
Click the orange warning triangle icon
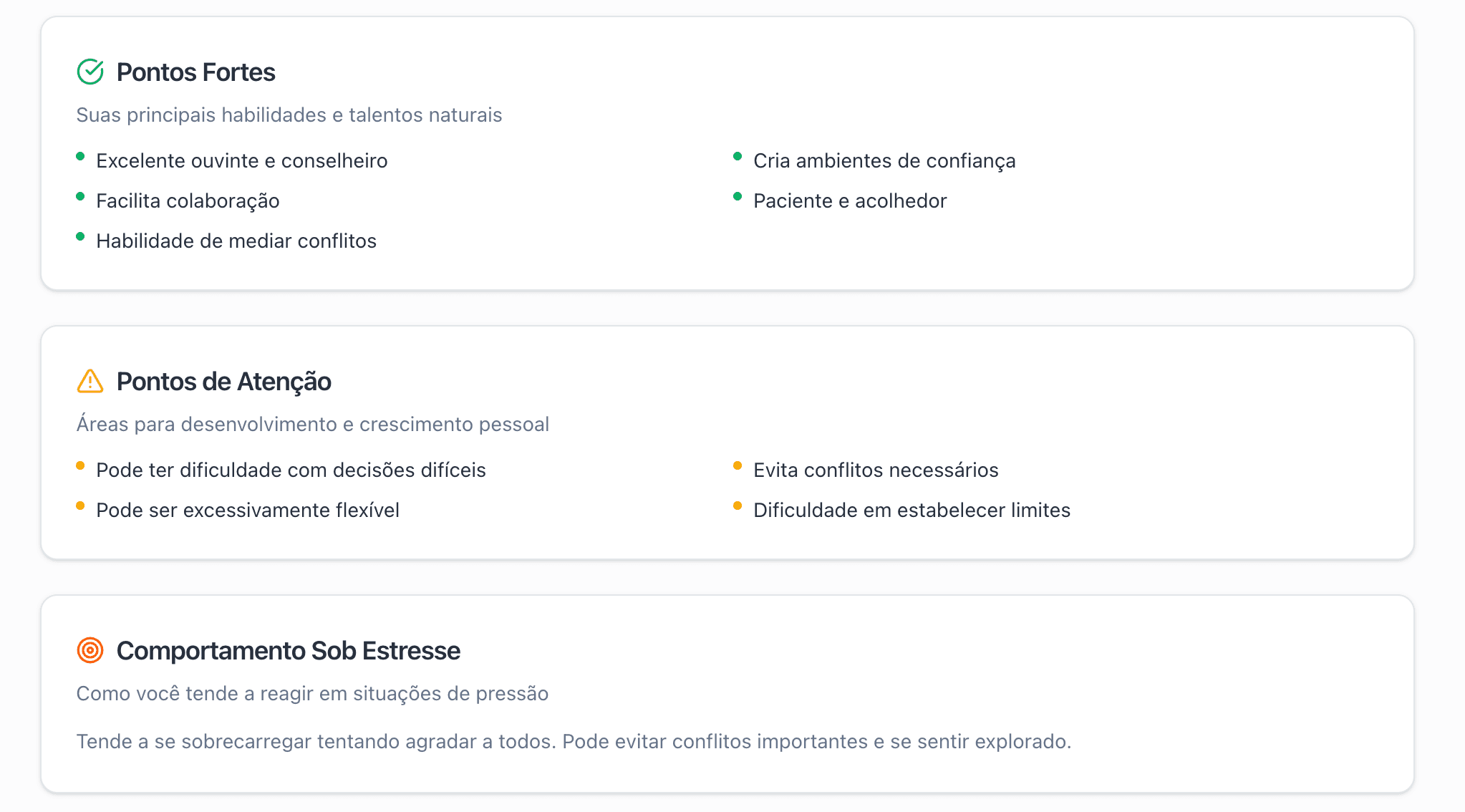(90, 381)
